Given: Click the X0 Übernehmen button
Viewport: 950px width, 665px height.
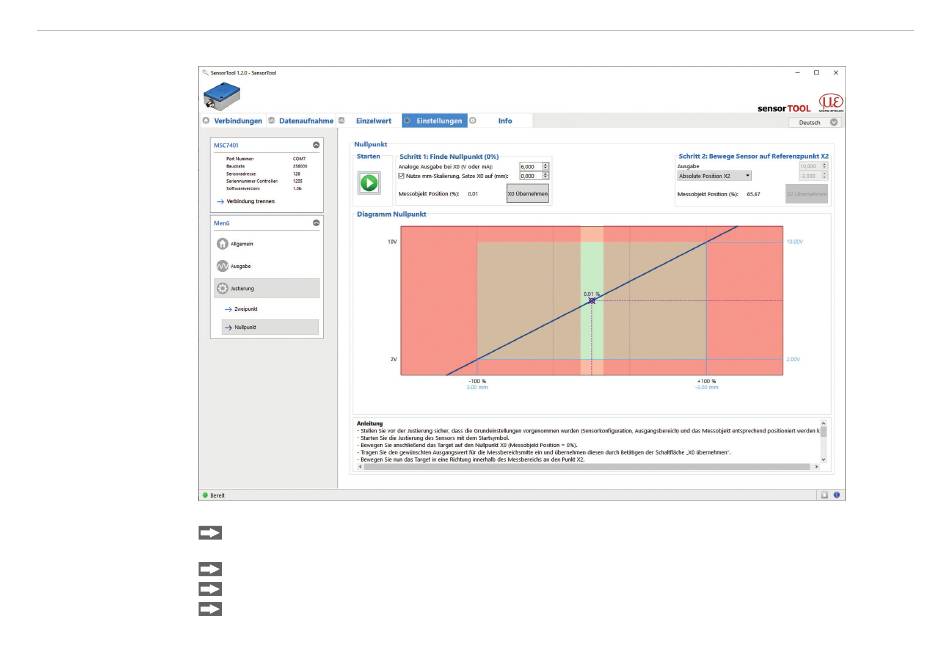Looking at the screenshot, I should [x=528, y=194].
